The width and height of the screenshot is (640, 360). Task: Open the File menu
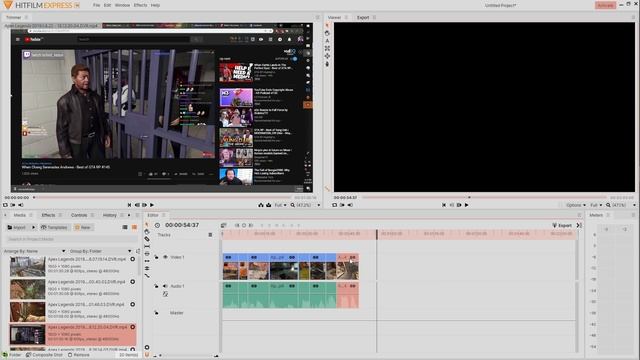pyautogui.click(x=96, y=5)
